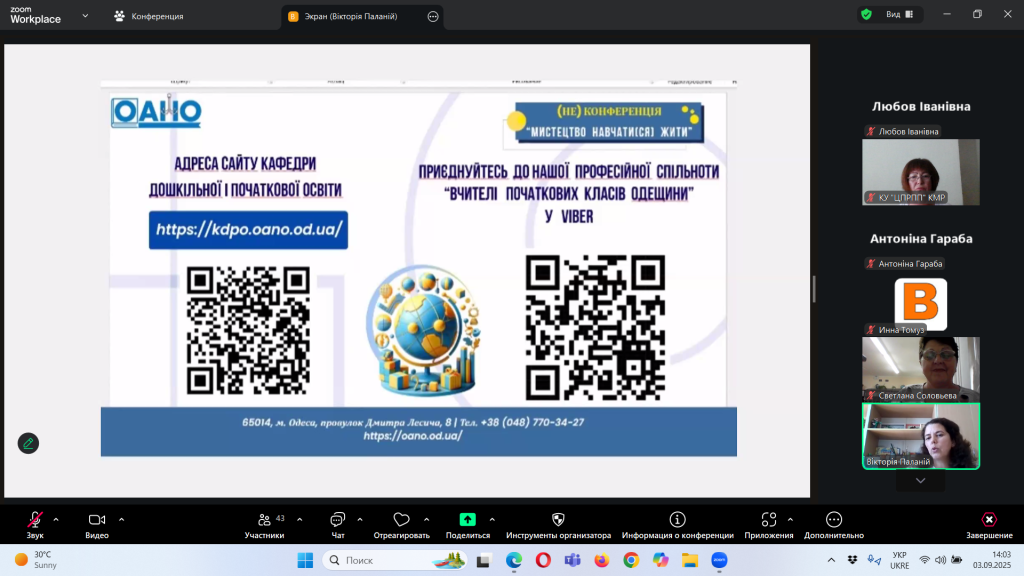The width and height of the screenshot is (1024, 576).
Task: Open the Вид view layout button
Action: 892,15
